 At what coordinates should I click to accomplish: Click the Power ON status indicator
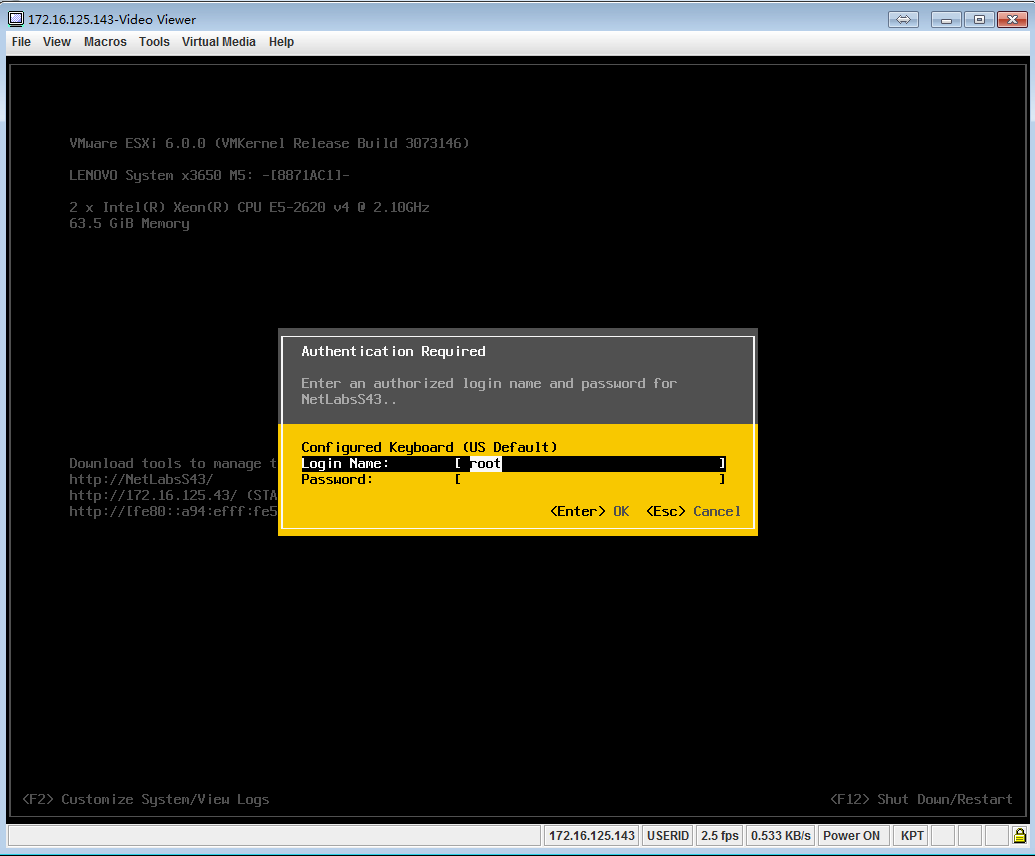pos(851,836)
